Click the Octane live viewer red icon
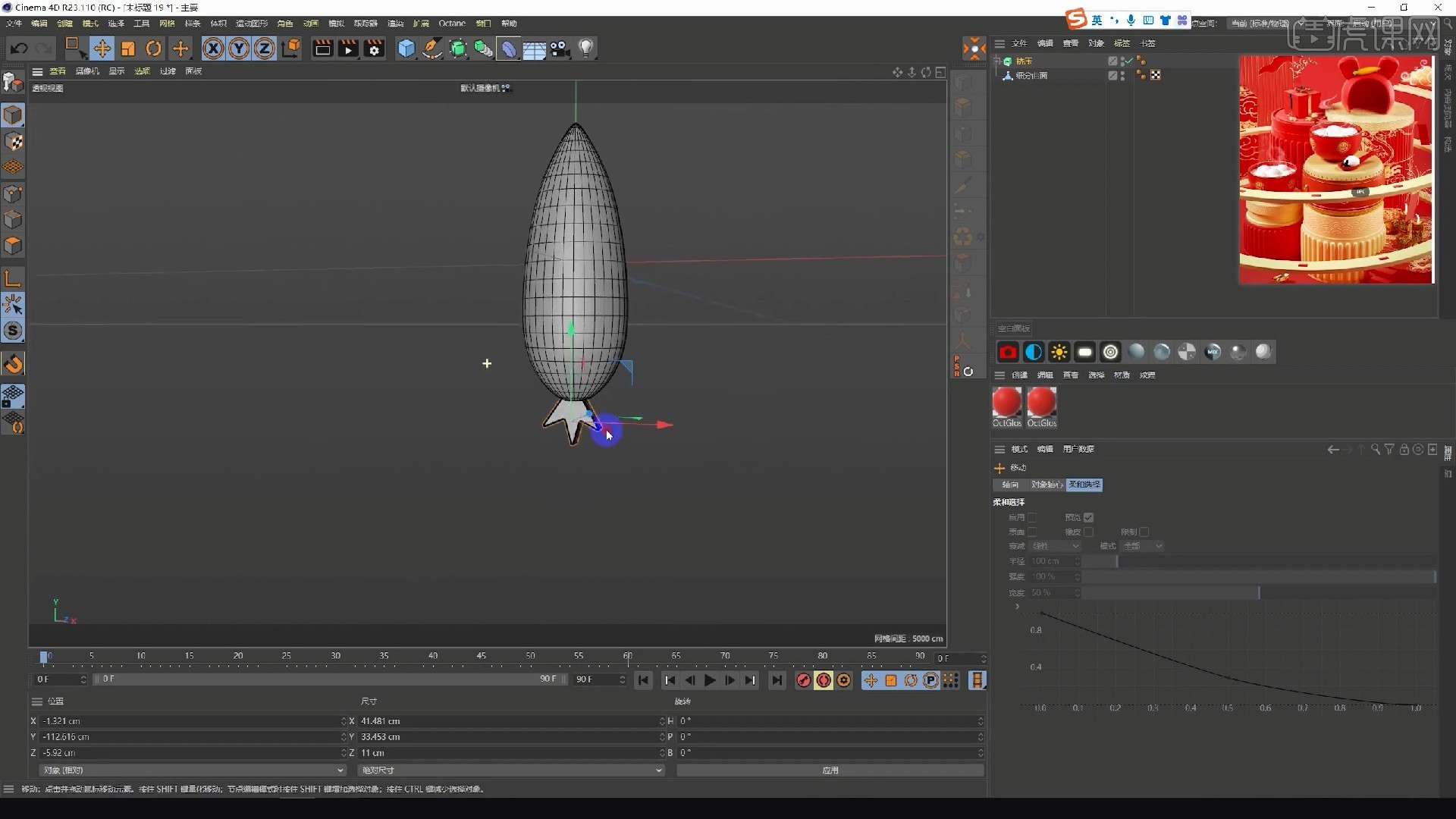 click(x=1008, y=352)
